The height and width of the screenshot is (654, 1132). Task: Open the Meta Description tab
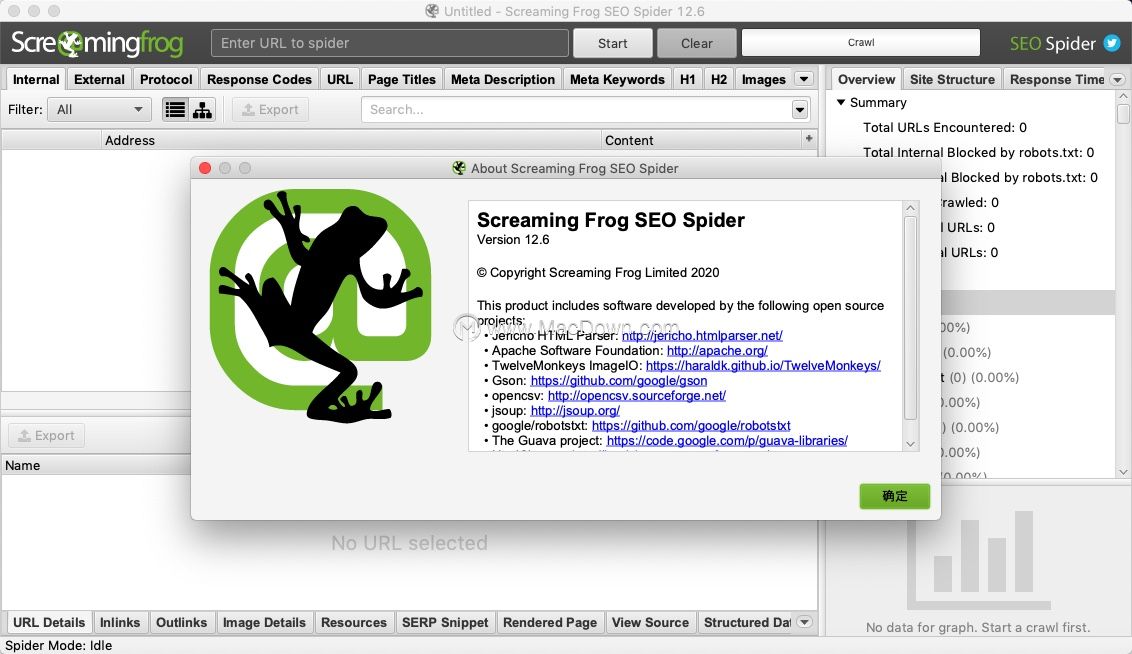click(503, 79)
